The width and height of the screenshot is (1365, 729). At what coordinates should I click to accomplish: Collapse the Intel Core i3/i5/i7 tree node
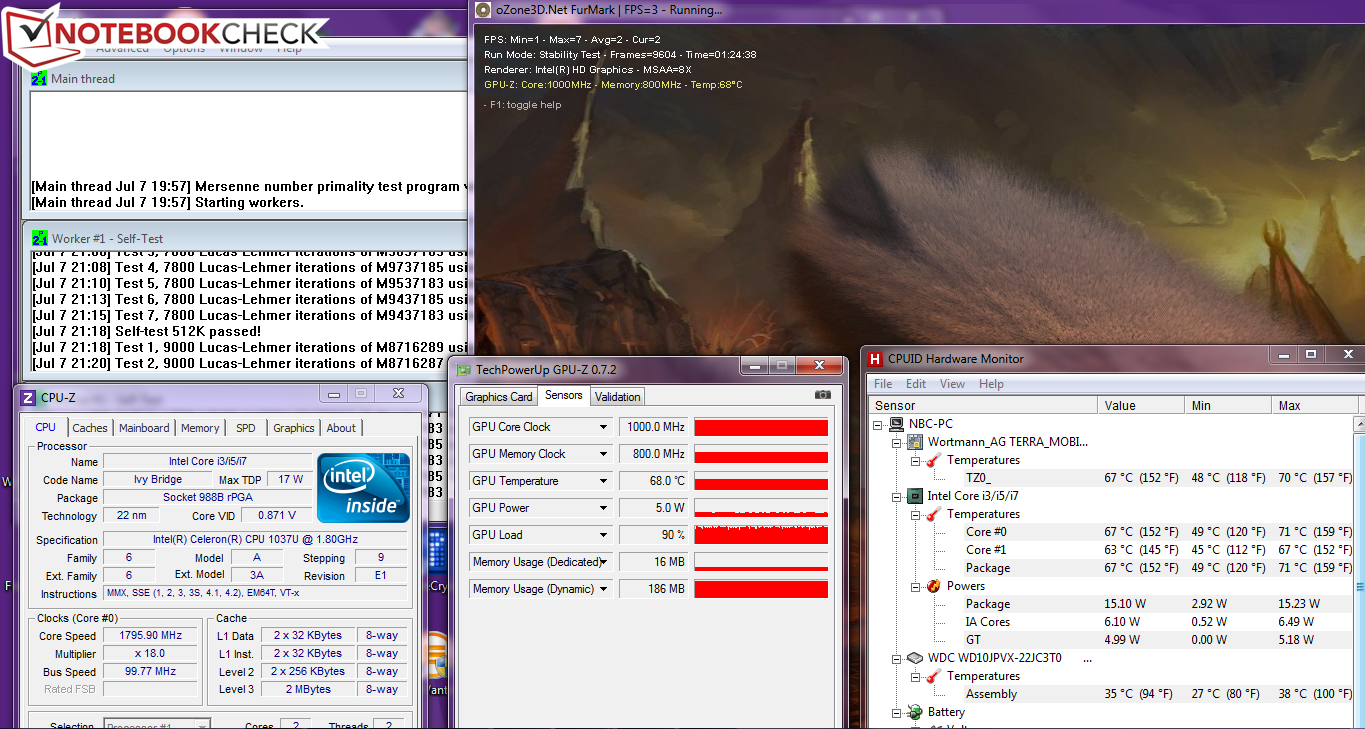(x=897, y=496)
